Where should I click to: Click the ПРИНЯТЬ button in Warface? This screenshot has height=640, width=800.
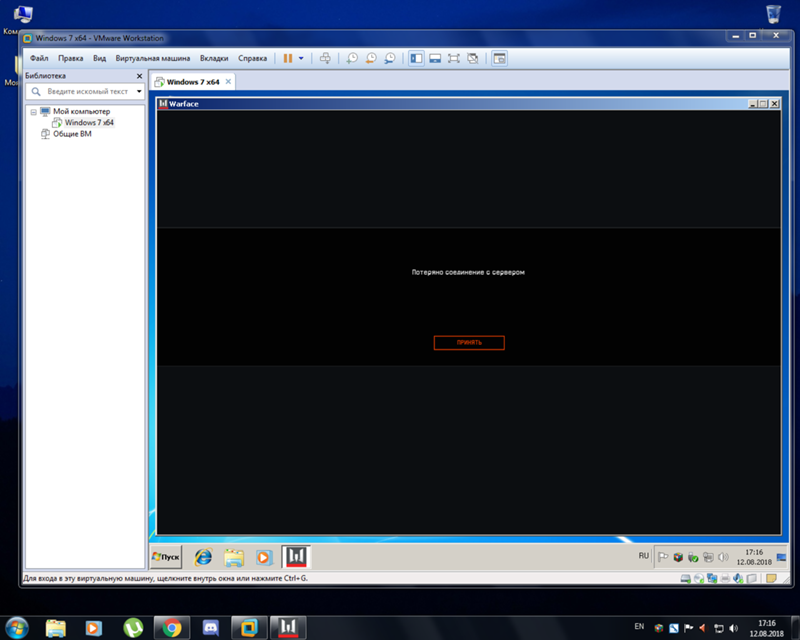coord(469,342)
